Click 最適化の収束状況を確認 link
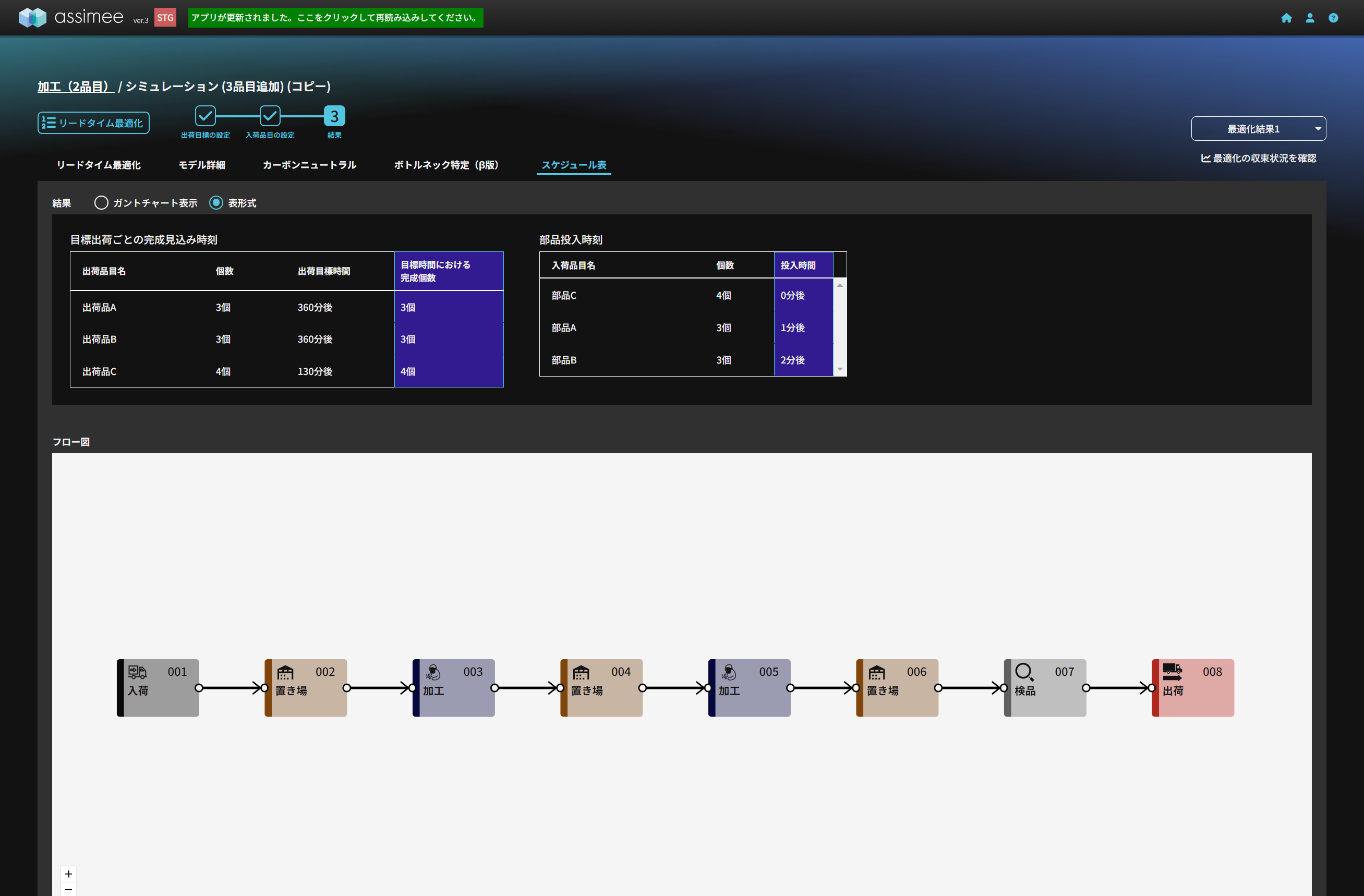 click(1259, 158)
